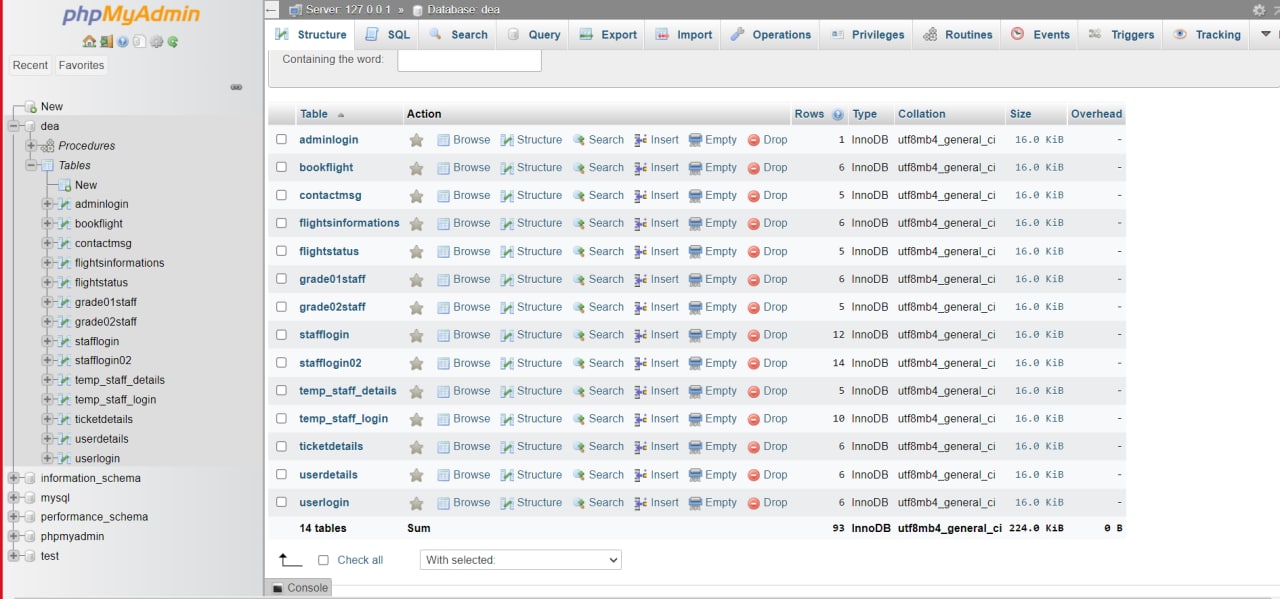Open the flightsinformations table link
1280x599 pixels.
tap(349, 223)
